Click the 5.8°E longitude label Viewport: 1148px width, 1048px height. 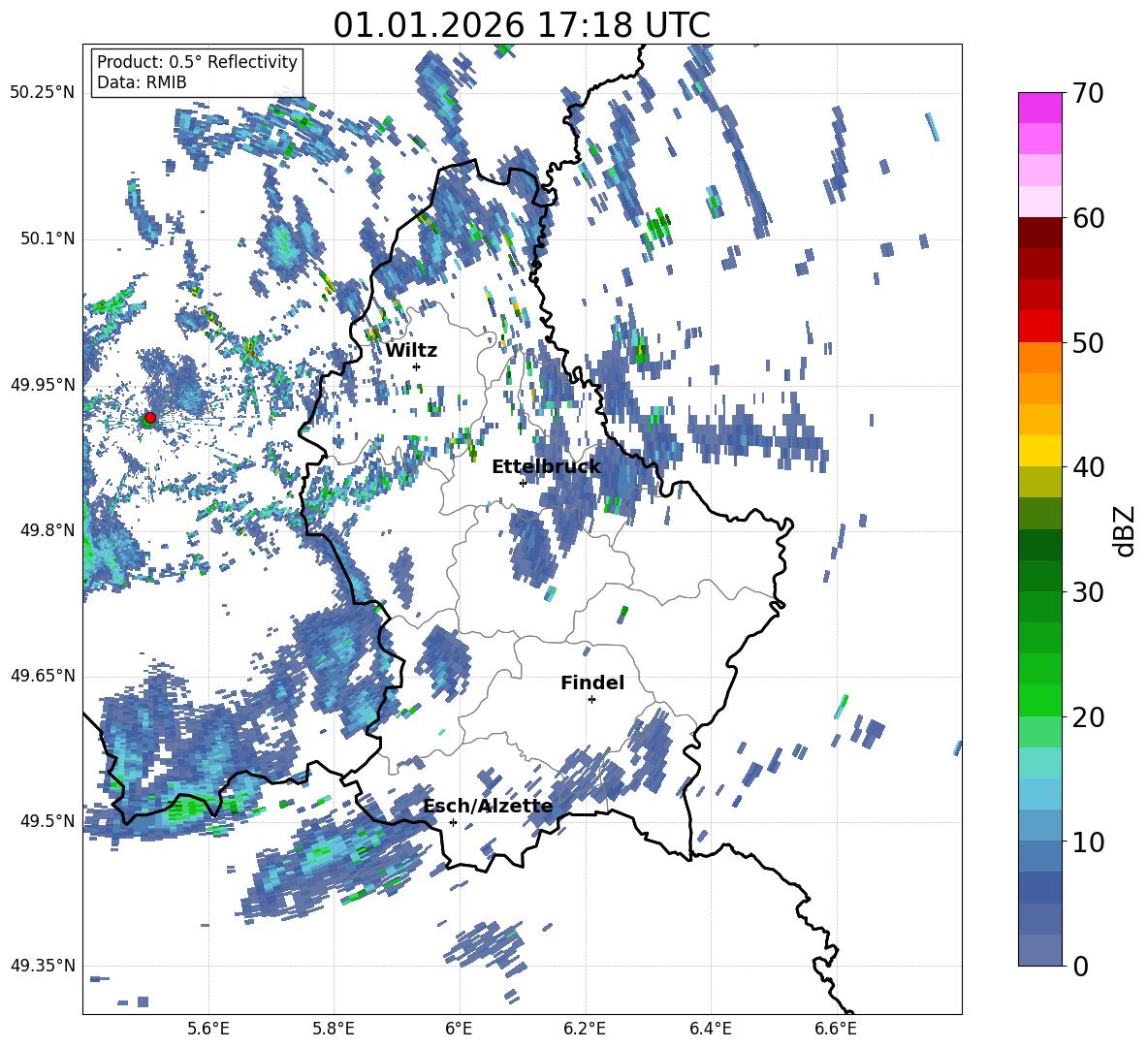click(334, 1029)
